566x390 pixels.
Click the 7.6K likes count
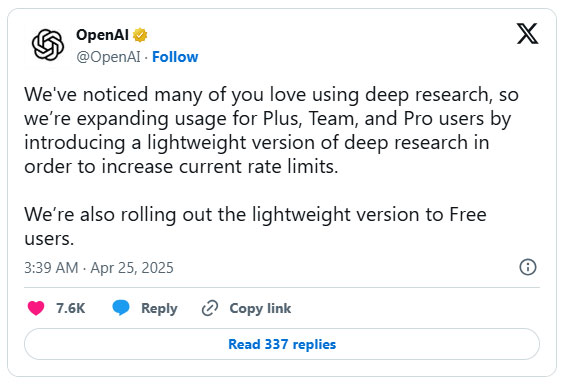[x=70, y=308]
